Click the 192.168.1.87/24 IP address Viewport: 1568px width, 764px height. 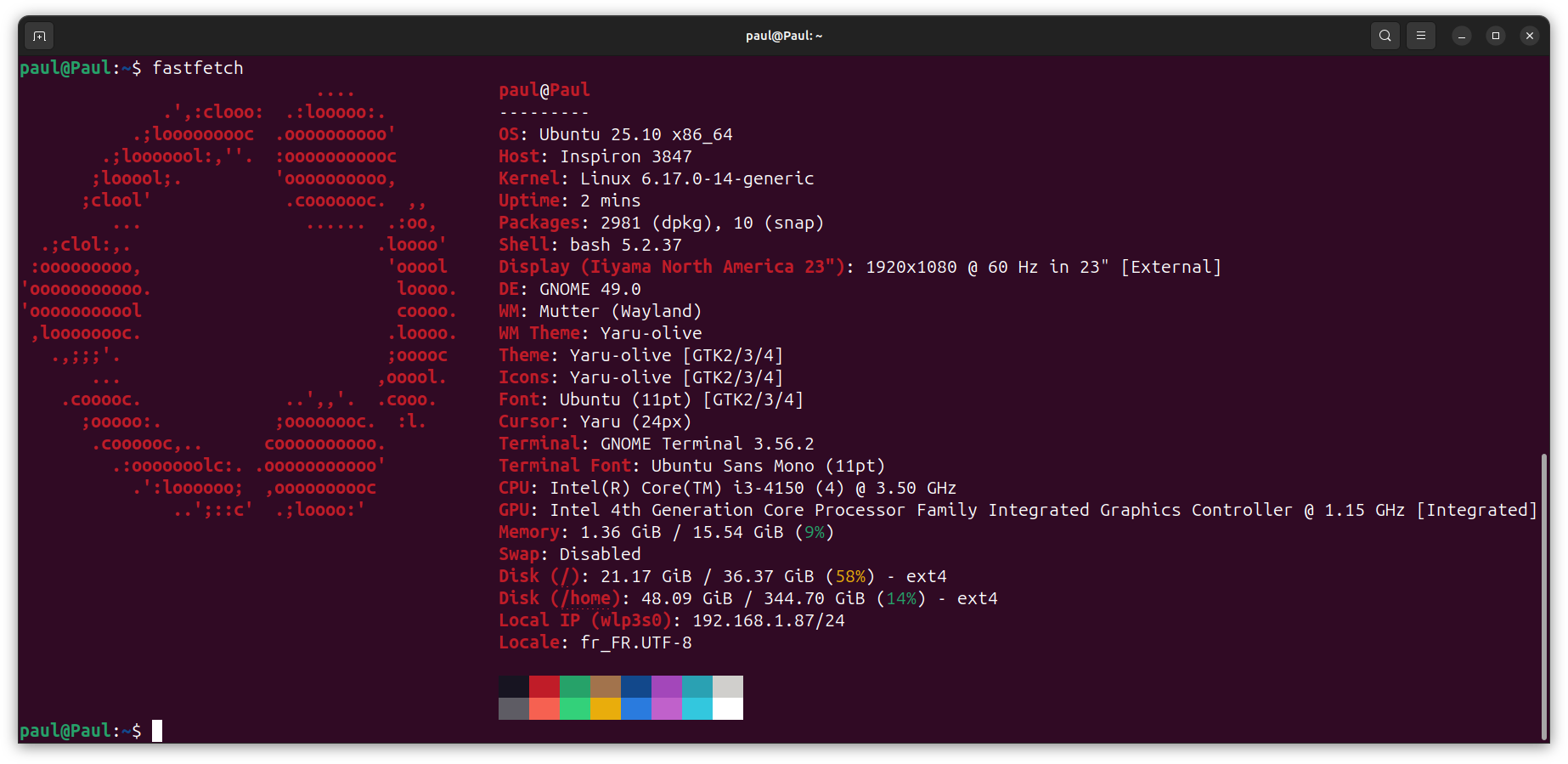tap(768, 620)
